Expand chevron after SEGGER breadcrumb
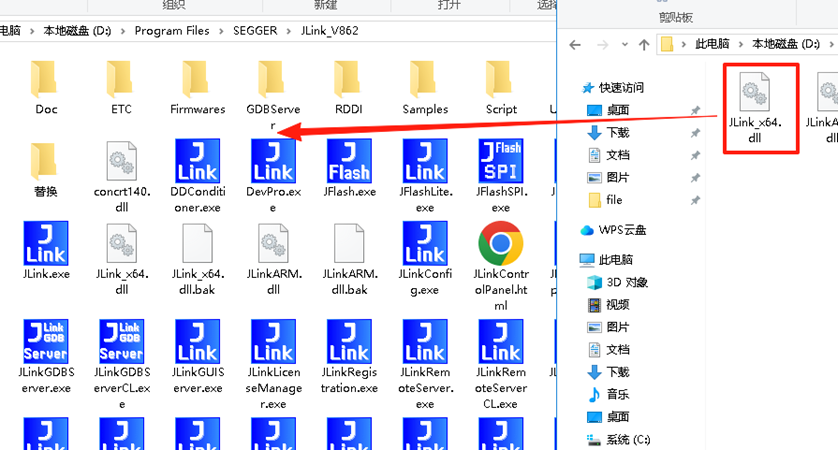The width and height of the screenshot is (838, 450). pos(289,32)
